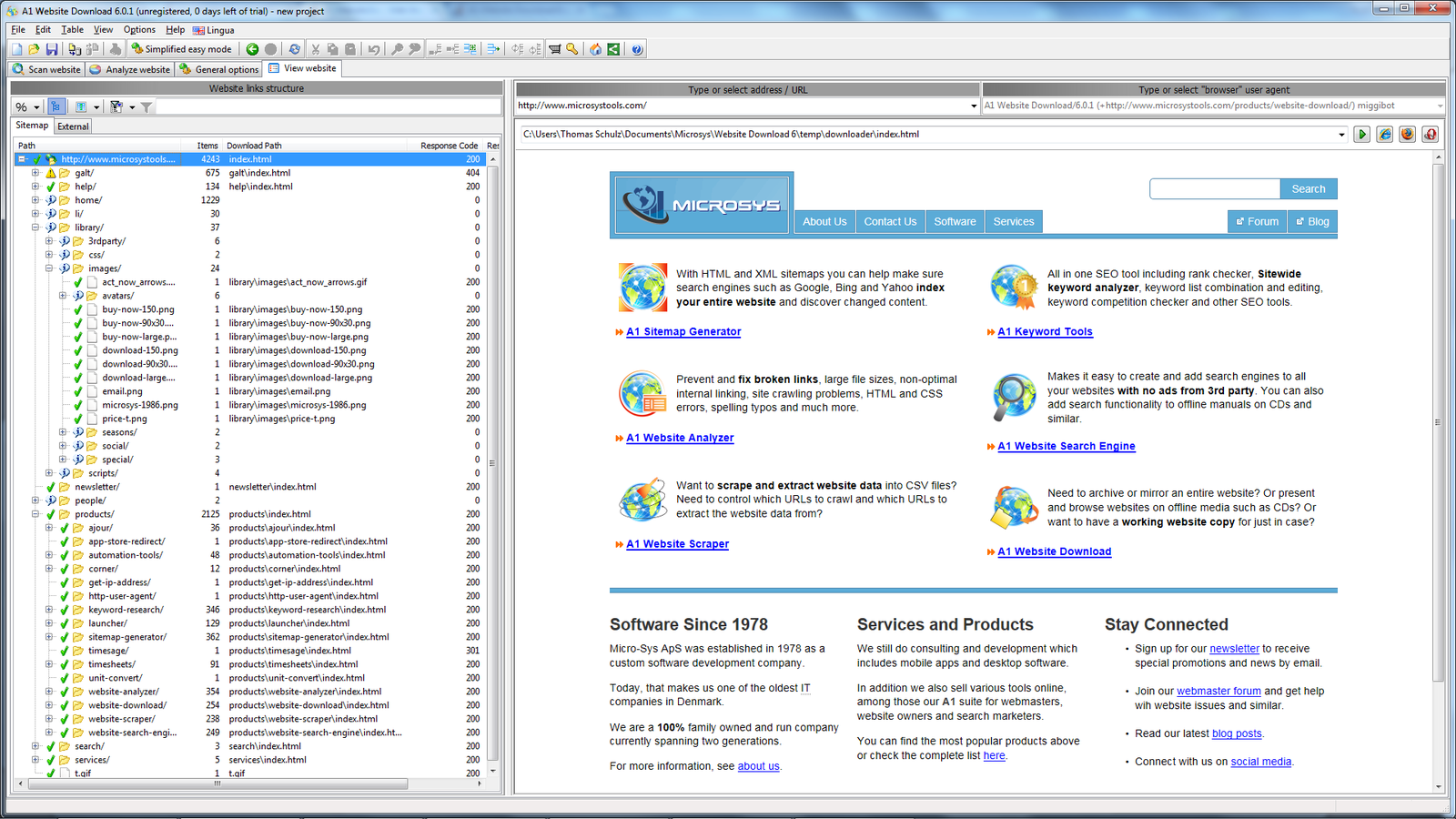Collapse the images/ folder node

49,268
